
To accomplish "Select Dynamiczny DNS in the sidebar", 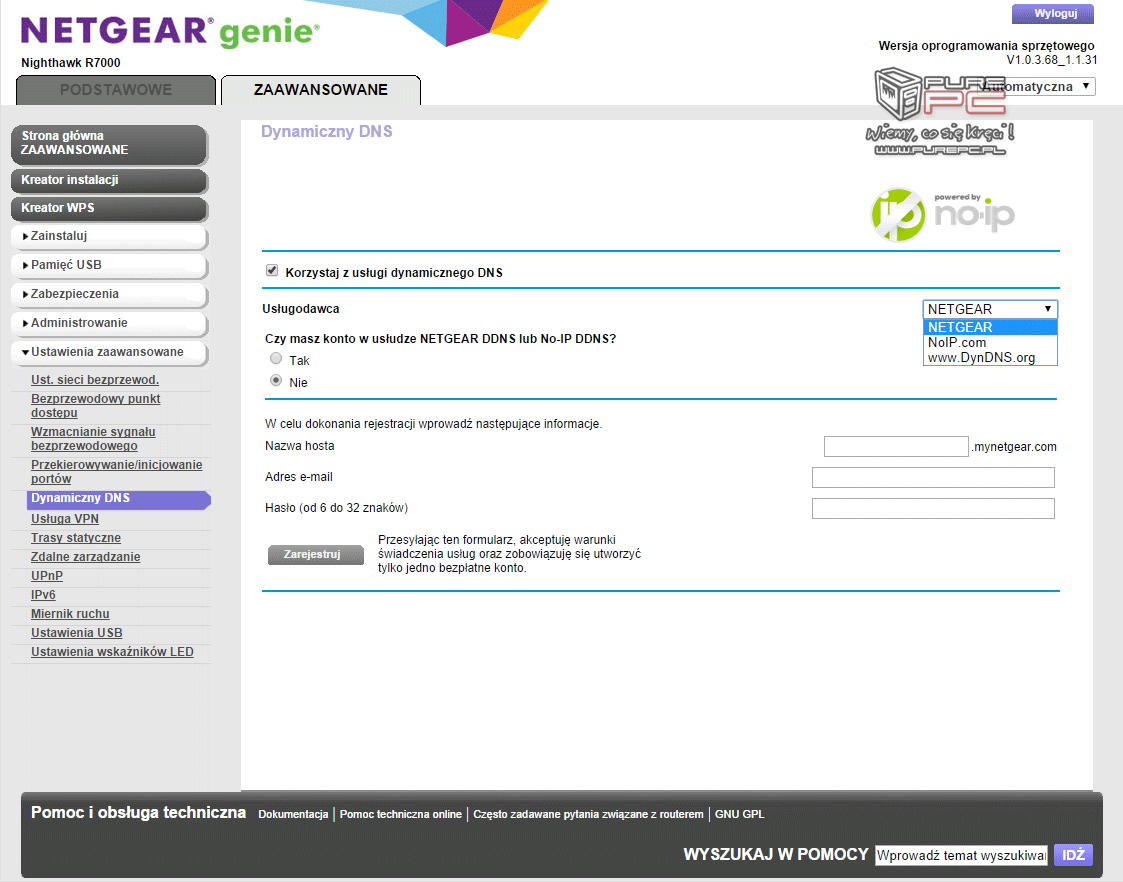I will tap(118, 499).
